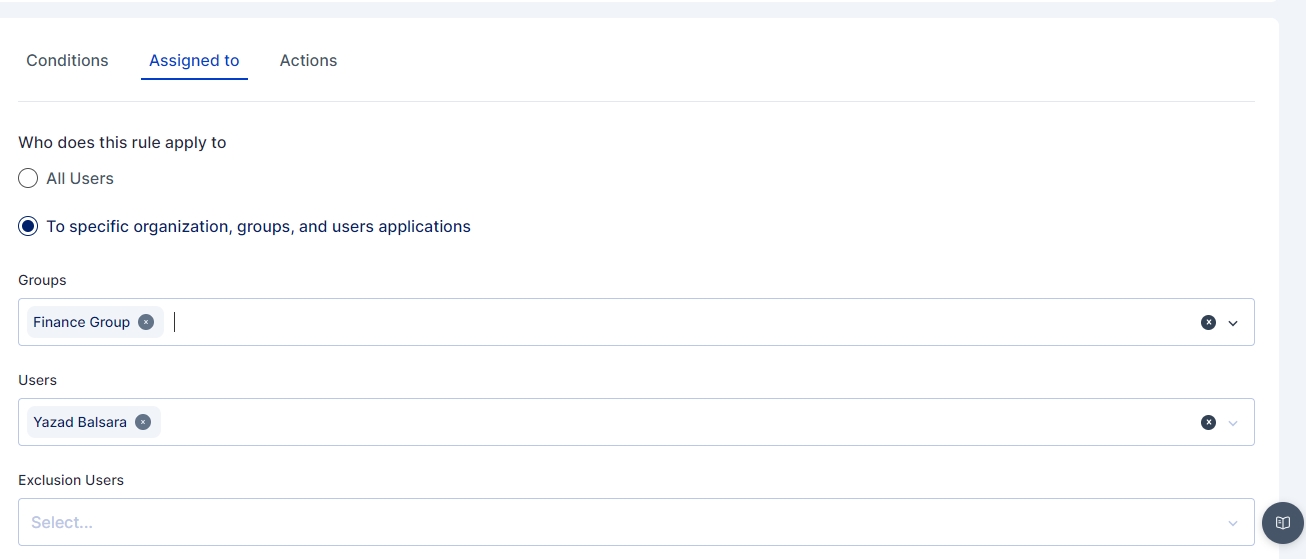Image resolution: width=1306 pixels, height=559 pixels.
Task: Click empty area in Users field
Action: (600, 422)
